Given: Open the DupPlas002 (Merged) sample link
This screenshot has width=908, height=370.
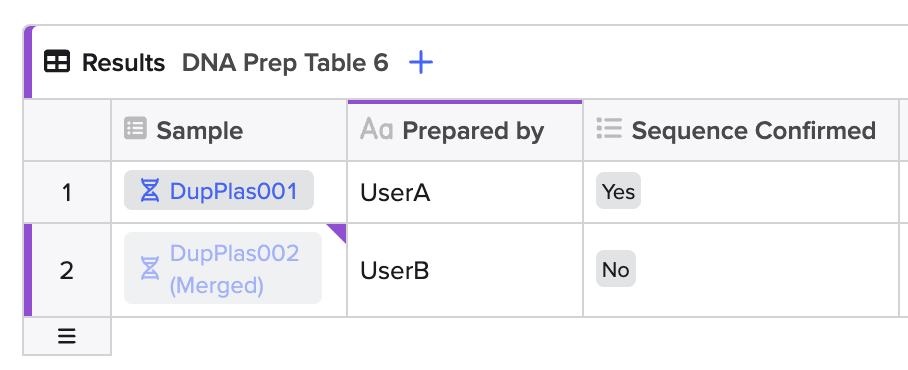Looking at the screenshot, I should coord(235,269).
